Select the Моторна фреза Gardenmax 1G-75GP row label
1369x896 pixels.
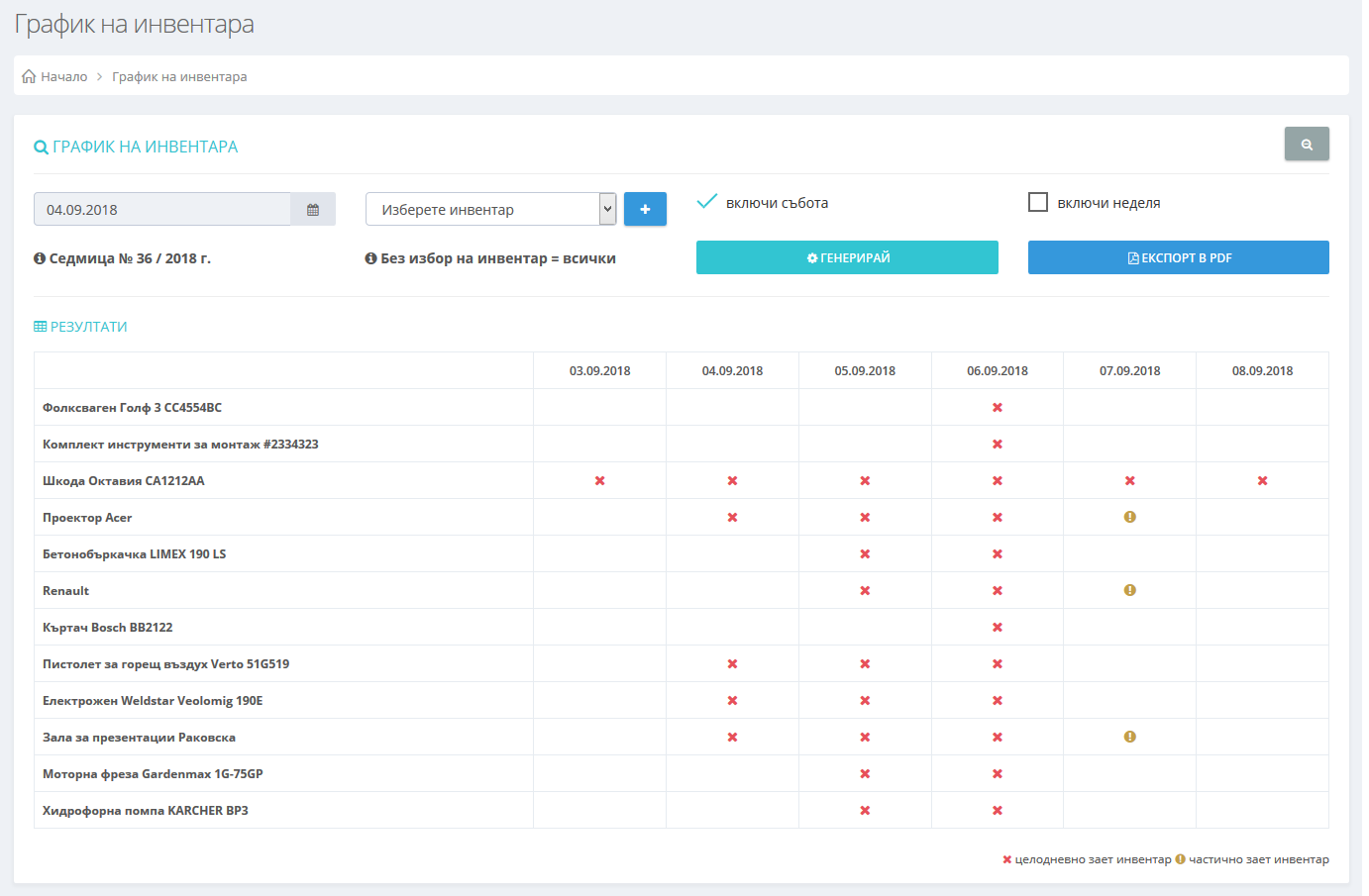click(x=153, y=774)
